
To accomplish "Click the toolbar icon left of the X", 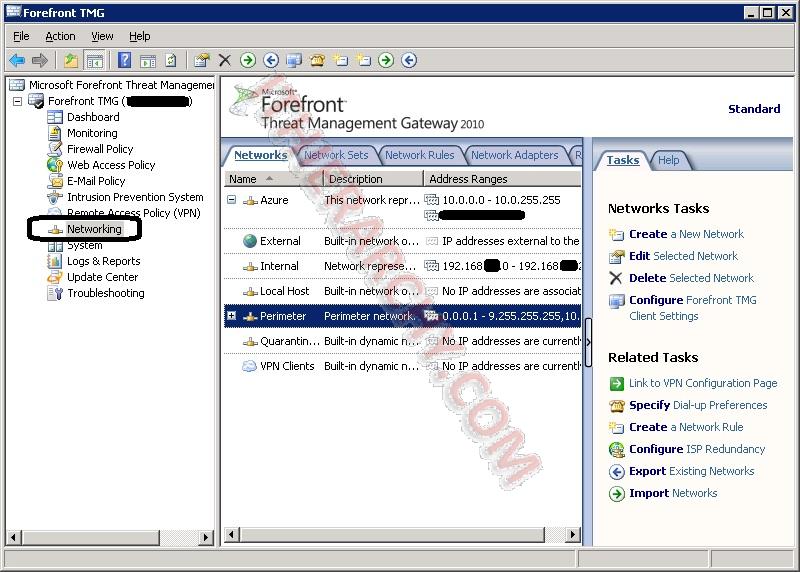I will [x=202, y=60].
